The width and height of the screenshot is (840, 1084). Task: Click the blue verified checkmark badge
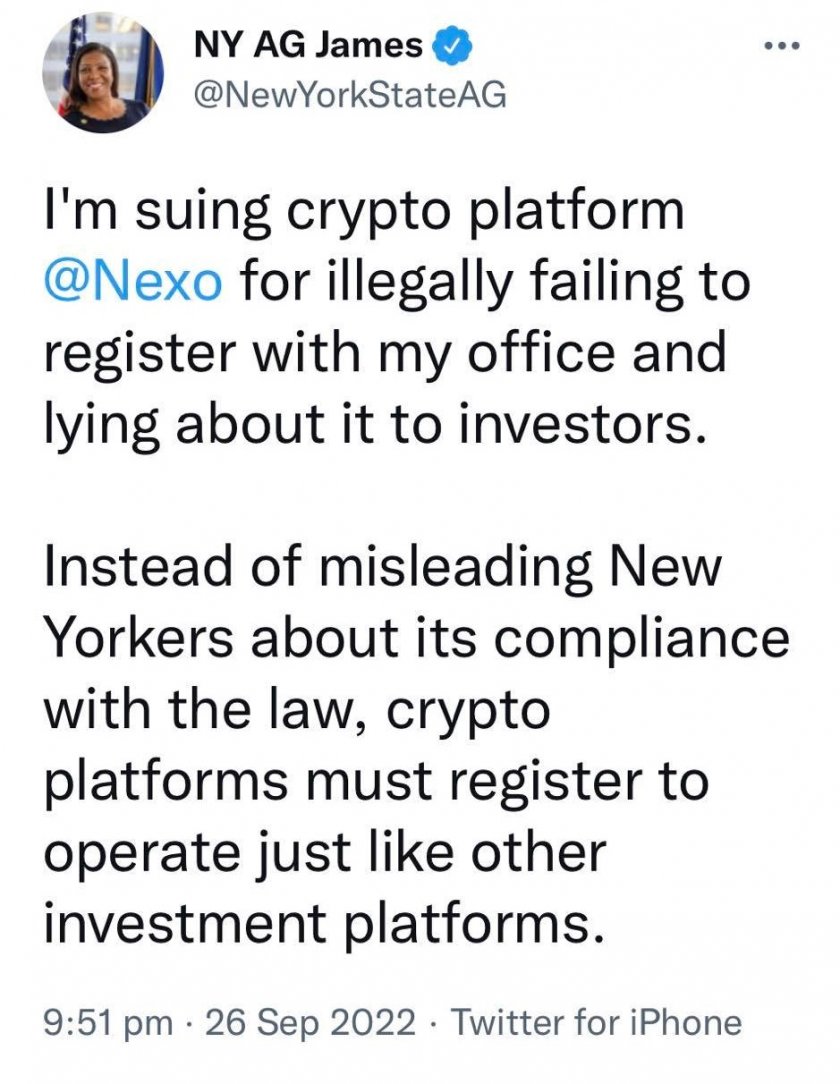451,46
